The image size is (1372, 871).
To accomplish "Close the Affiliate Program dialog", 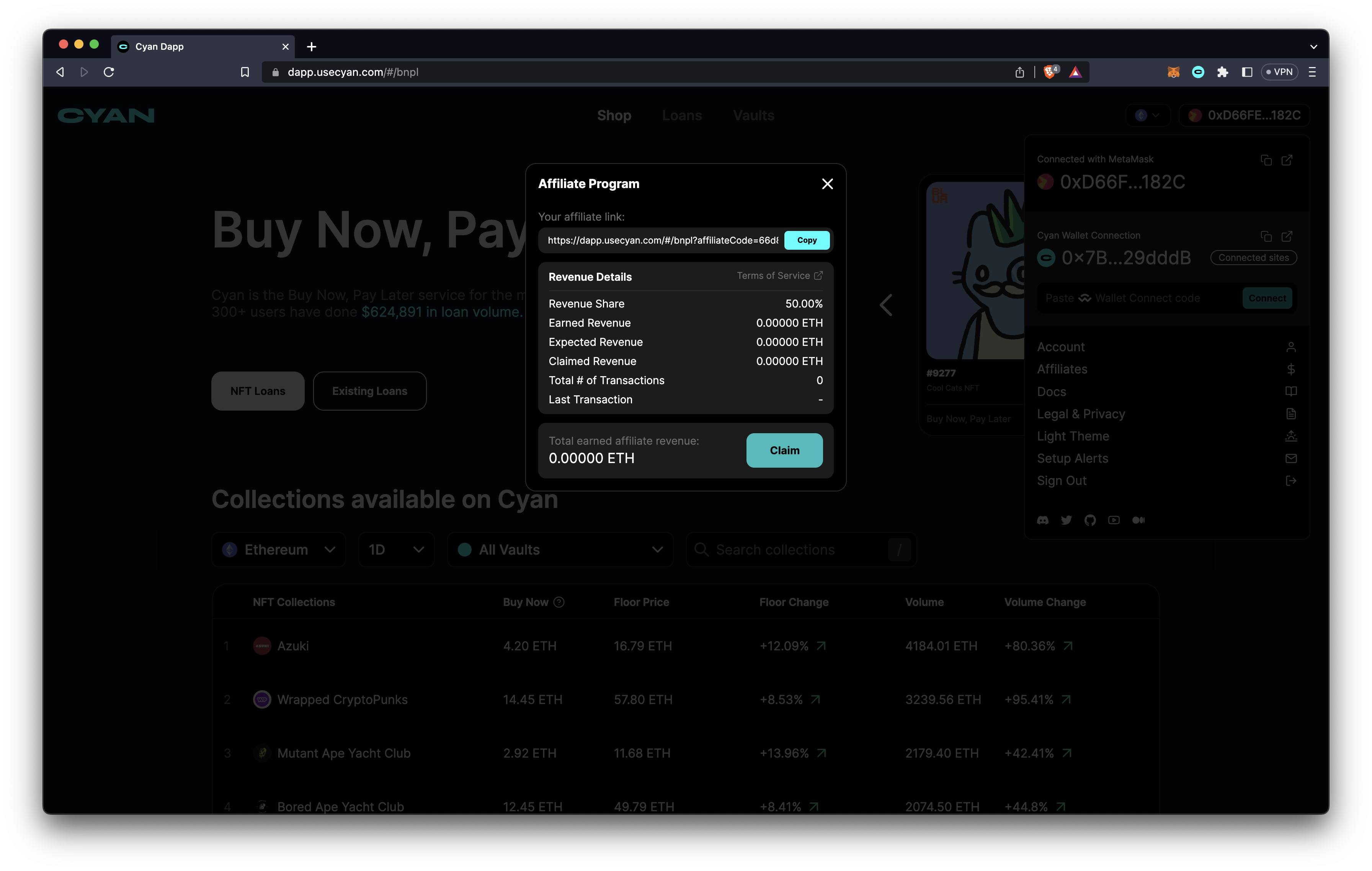I will [x=827, y=183].
